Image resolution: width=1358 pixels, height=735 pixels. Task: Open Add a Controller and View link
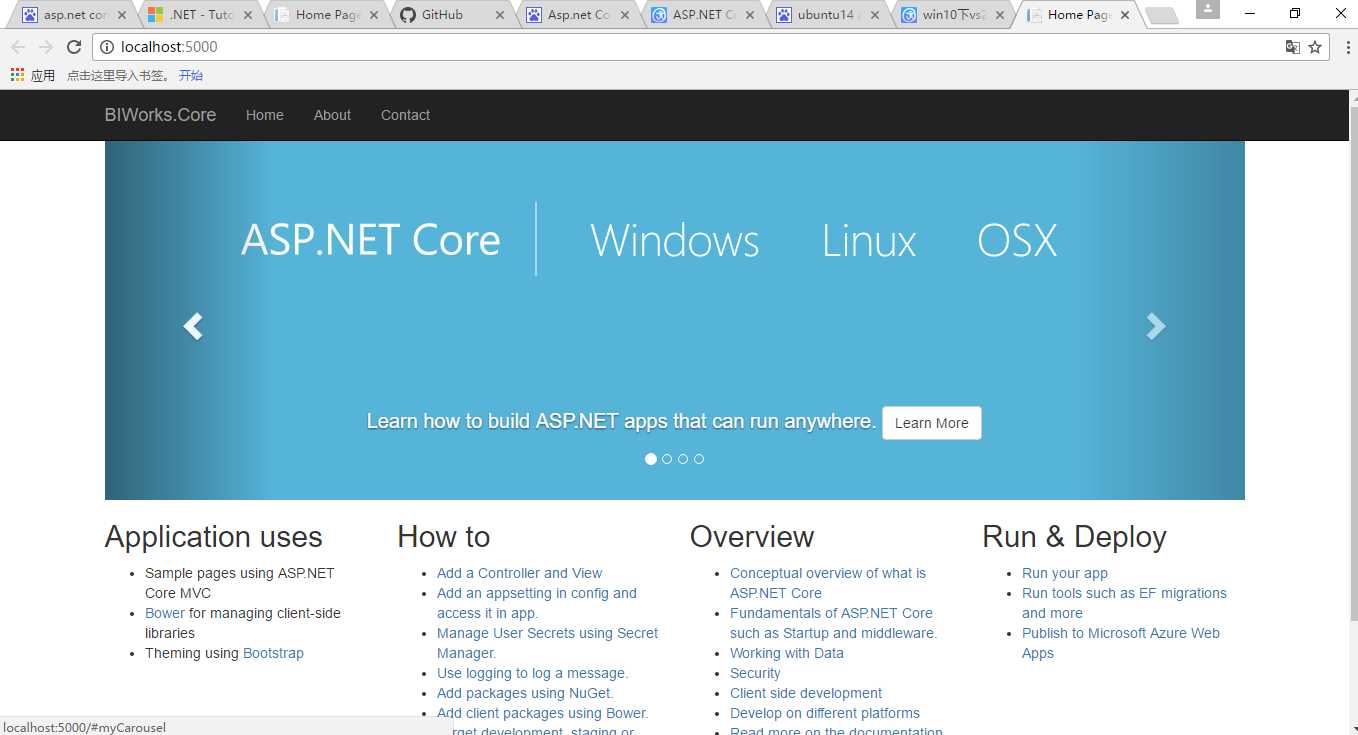tap(519, 573)
